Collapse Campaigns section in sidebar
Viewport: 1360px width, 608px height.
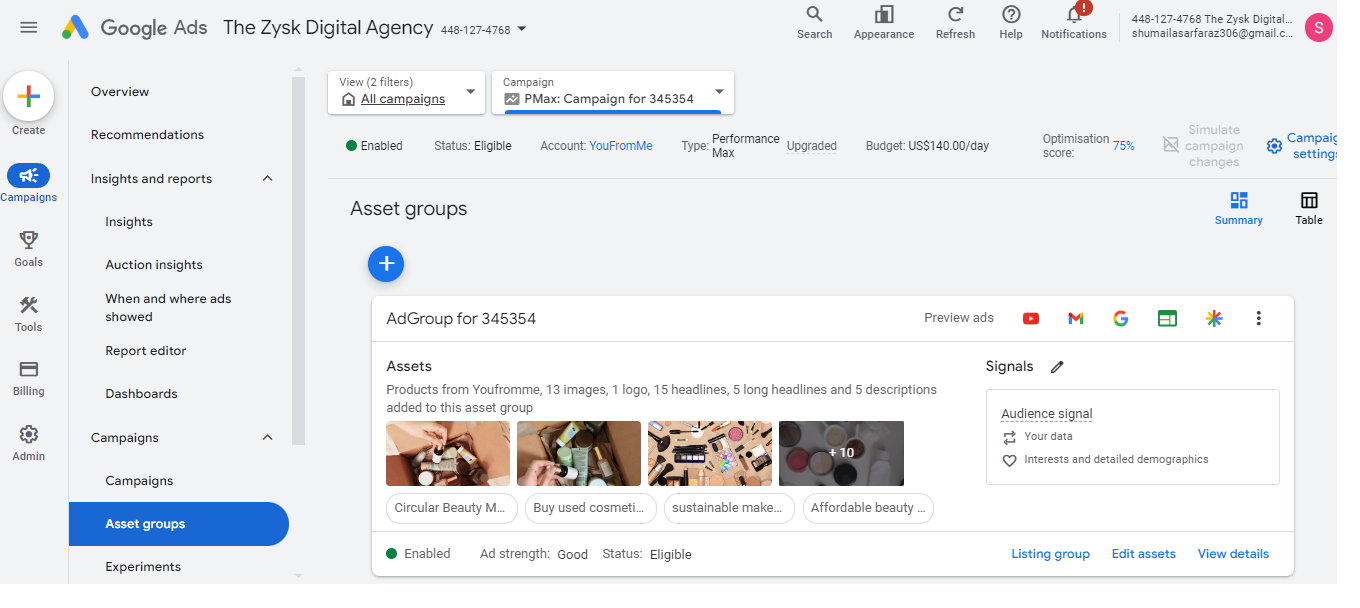tap(267, 437)
